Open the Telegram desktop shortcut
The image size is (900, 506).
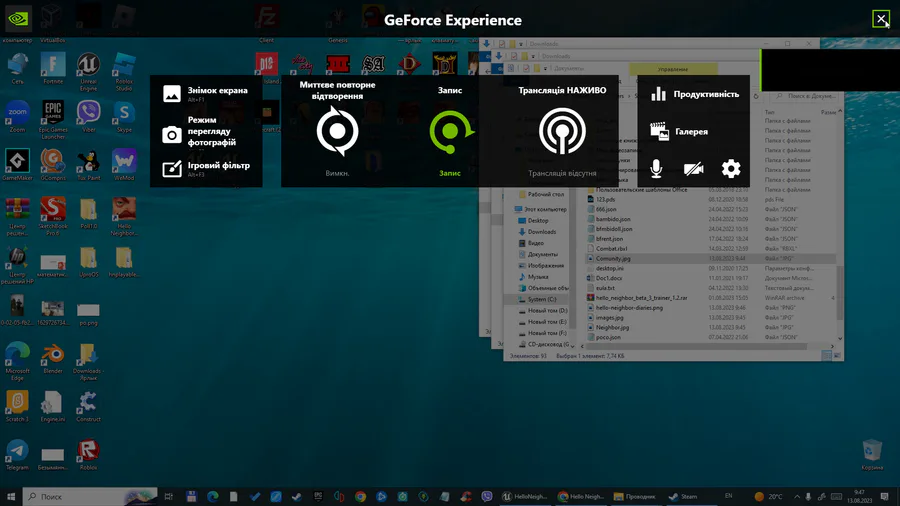(17, 454)
